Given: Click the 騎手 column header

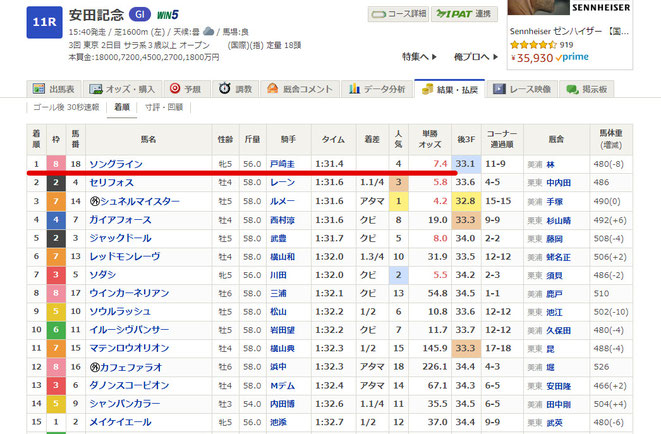Looking at the screenshot, I should point(289,139).
